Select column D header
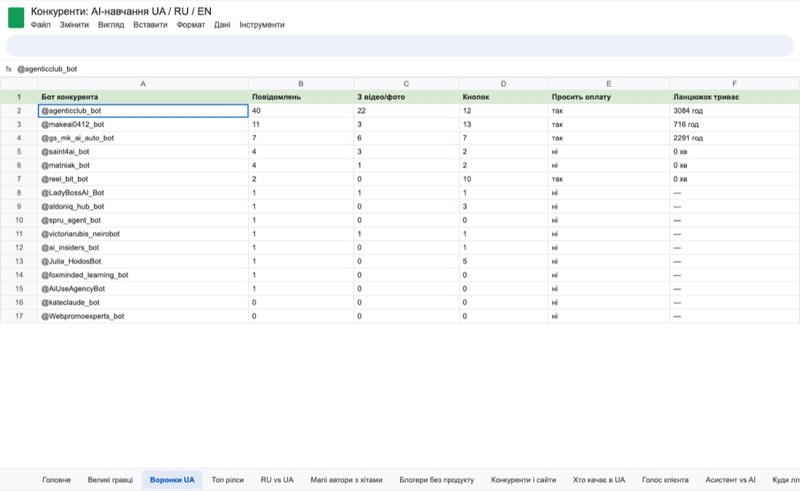Viewport: 800px width, 491px height. [x=504, y=84]
